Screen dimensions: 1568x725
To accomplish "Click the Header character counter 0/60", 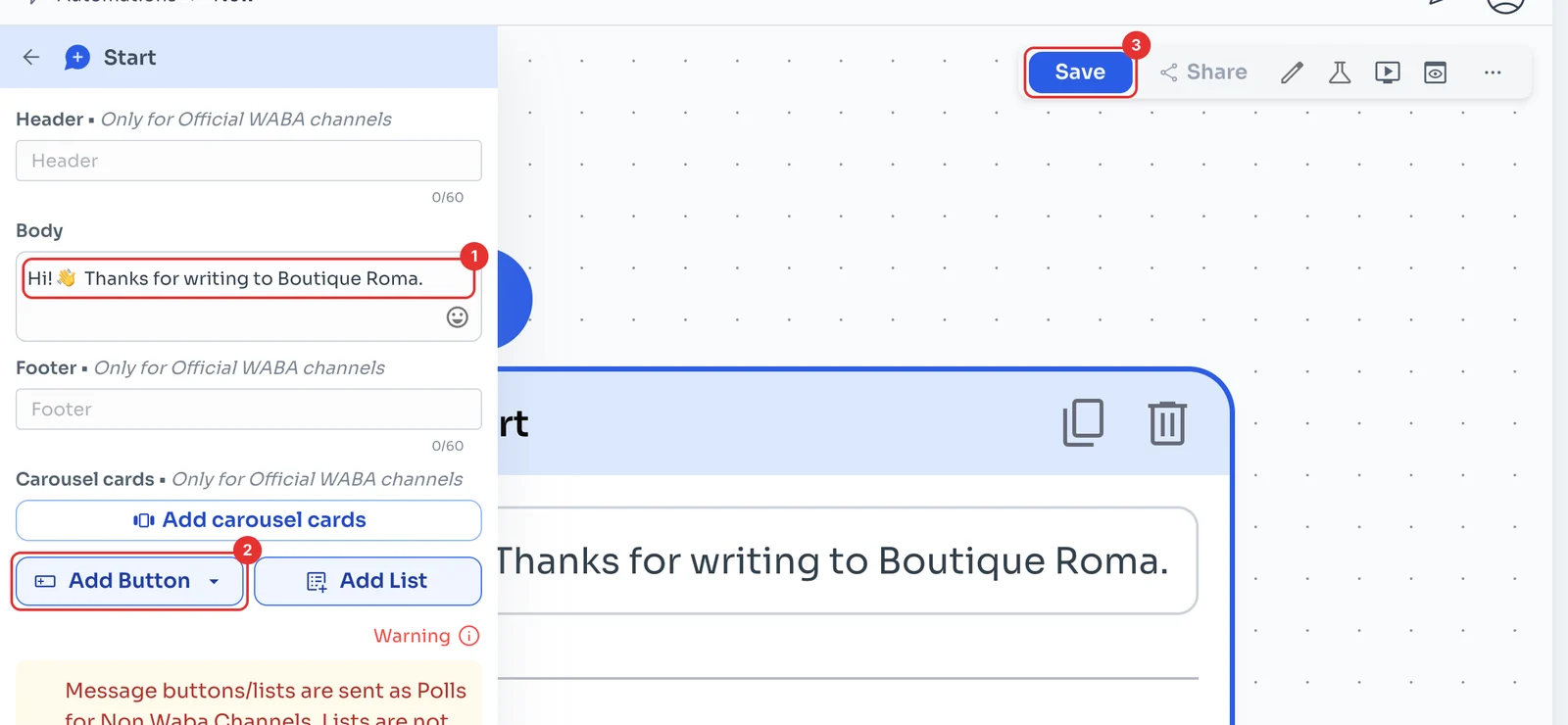I will pyautogui.click(x=448, y=197).
